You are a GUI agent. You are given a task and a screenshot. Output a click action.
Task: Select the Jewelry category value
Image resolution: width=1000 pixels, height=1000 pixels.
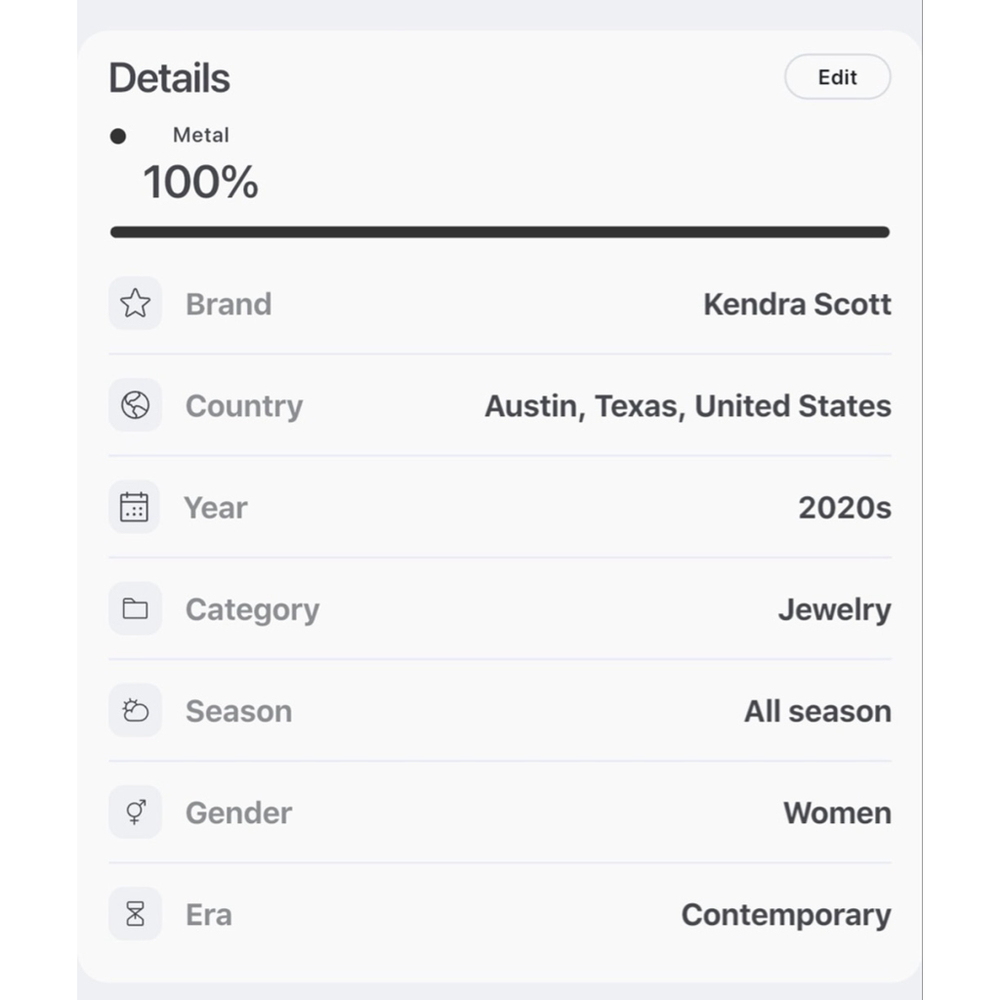(x=835, y=610)
